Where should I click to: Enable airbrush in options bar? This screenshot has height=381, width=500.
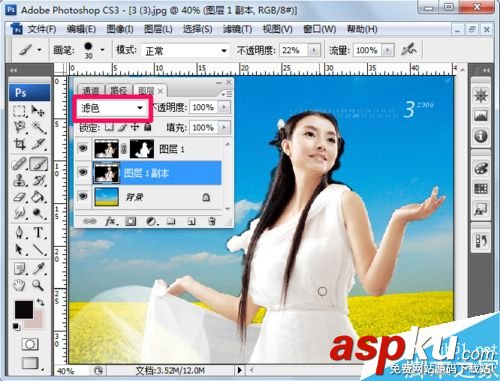[x=409, y=50]
